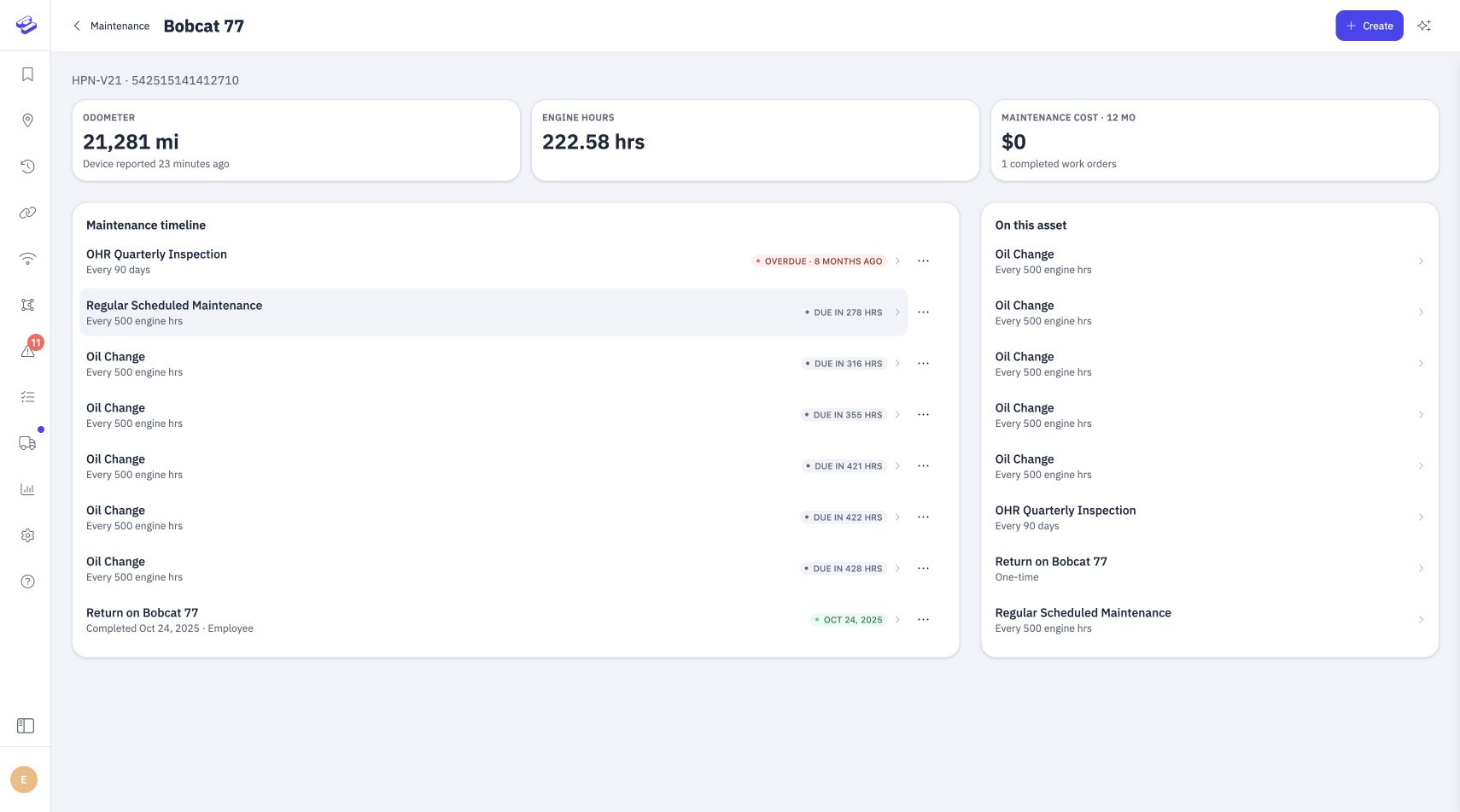Expand Return on Bobcat 77 chevron in On this asset
1460x812 pixels.
(x=1421, y=569)
